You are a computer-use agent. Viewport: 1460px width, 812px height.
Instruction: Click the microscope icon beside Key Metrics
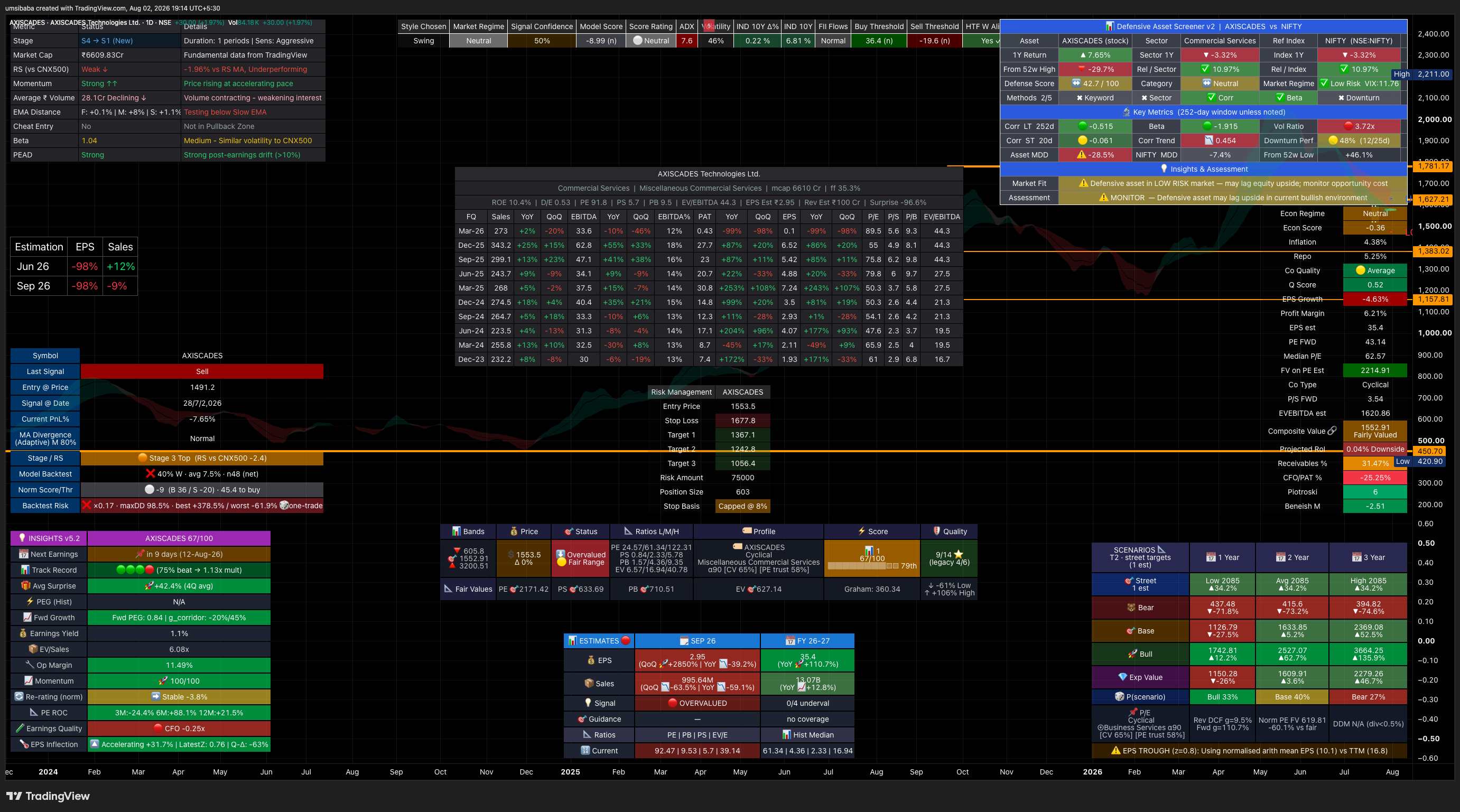tap(1127, 112)
